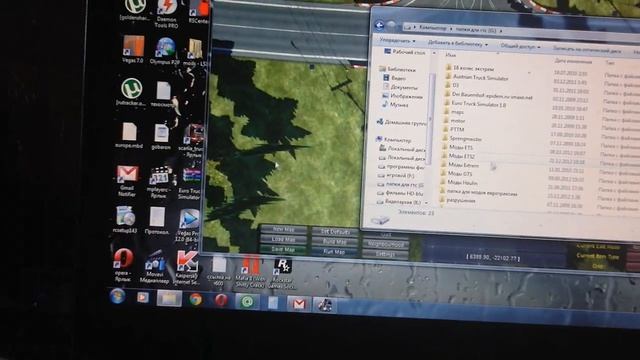Viewport: 640px width, 360px height.
Task: Select the maps folder in file list
Action: (x=454, y=112)
